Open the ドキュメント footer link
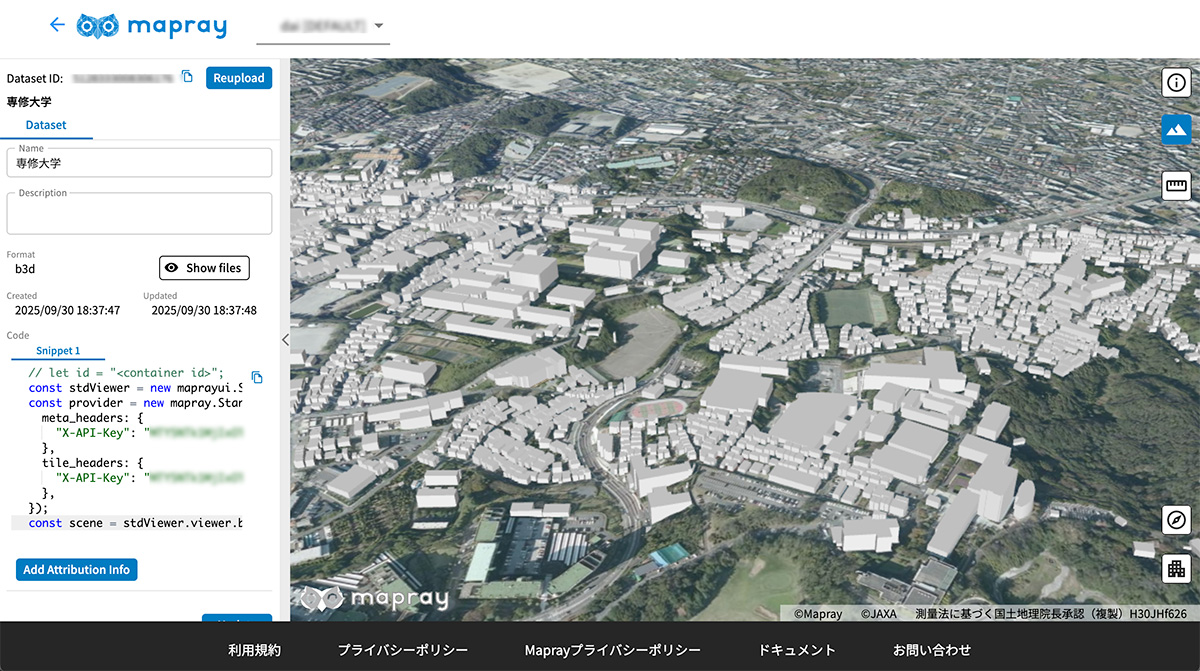The height and width of the screenshot is (671, 1200). 797,650
